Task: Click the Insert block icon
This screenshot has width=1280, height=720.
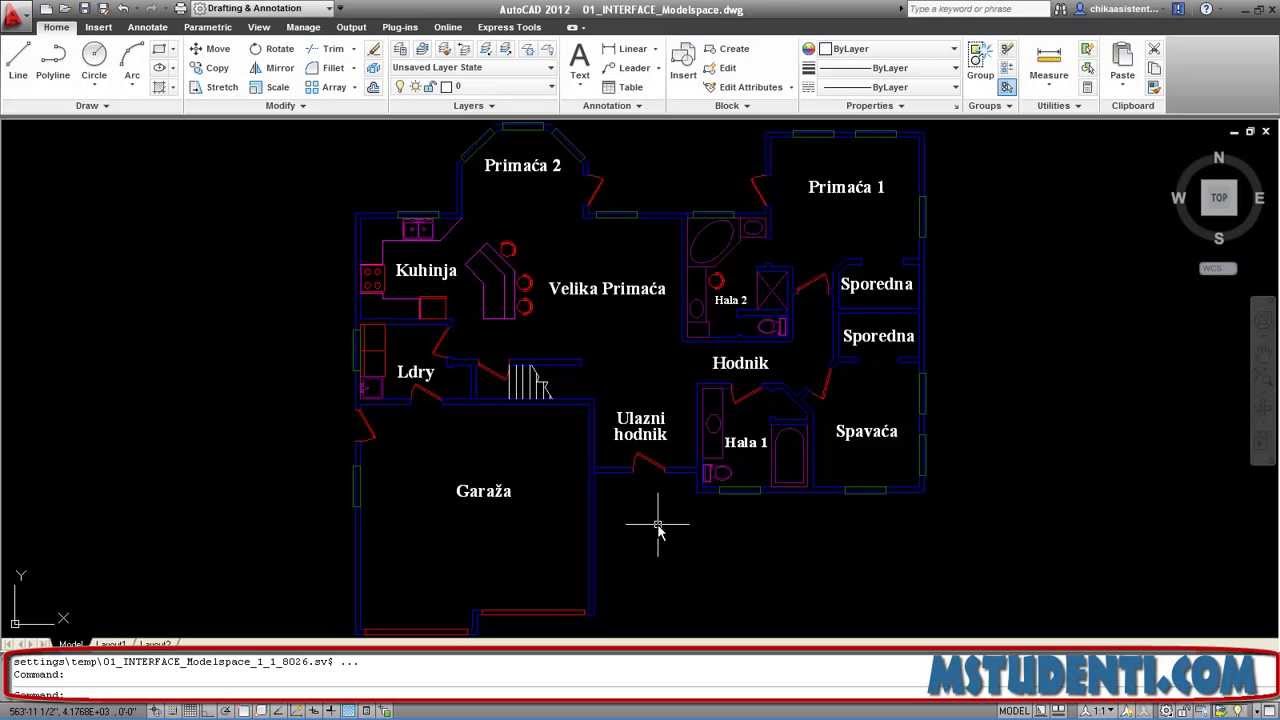Action: coord(683,61)
